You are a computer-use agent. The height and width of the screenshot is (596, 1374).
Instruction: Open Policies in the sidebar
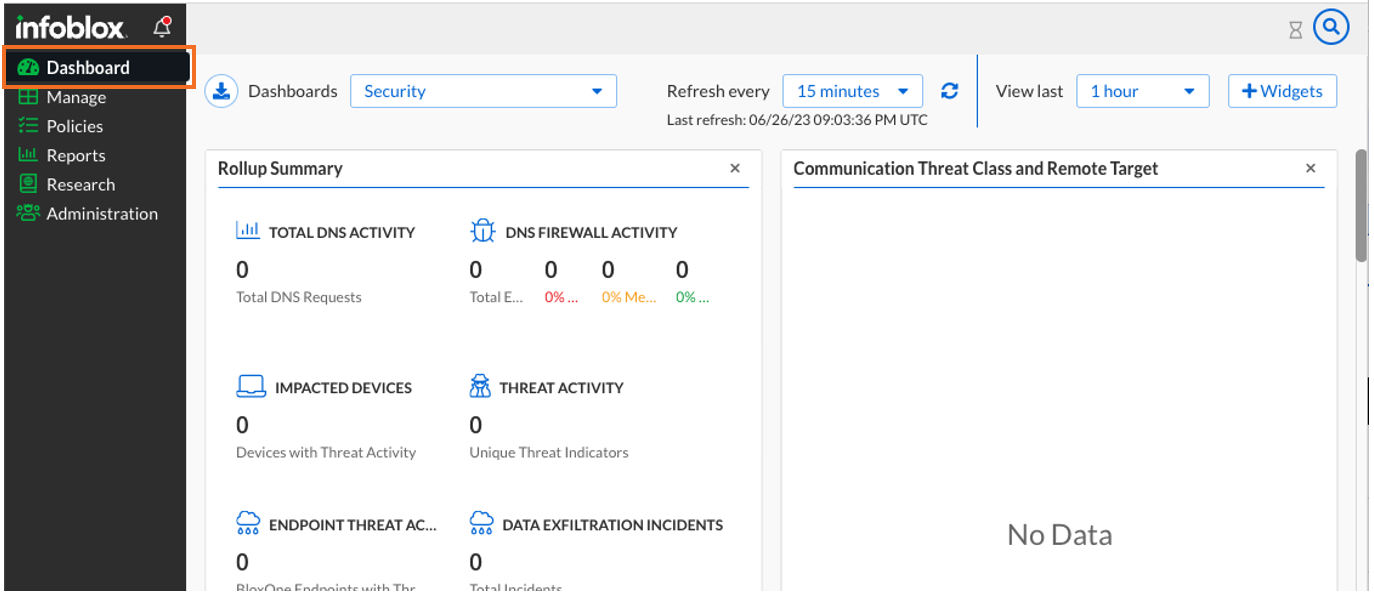[74, 126]
